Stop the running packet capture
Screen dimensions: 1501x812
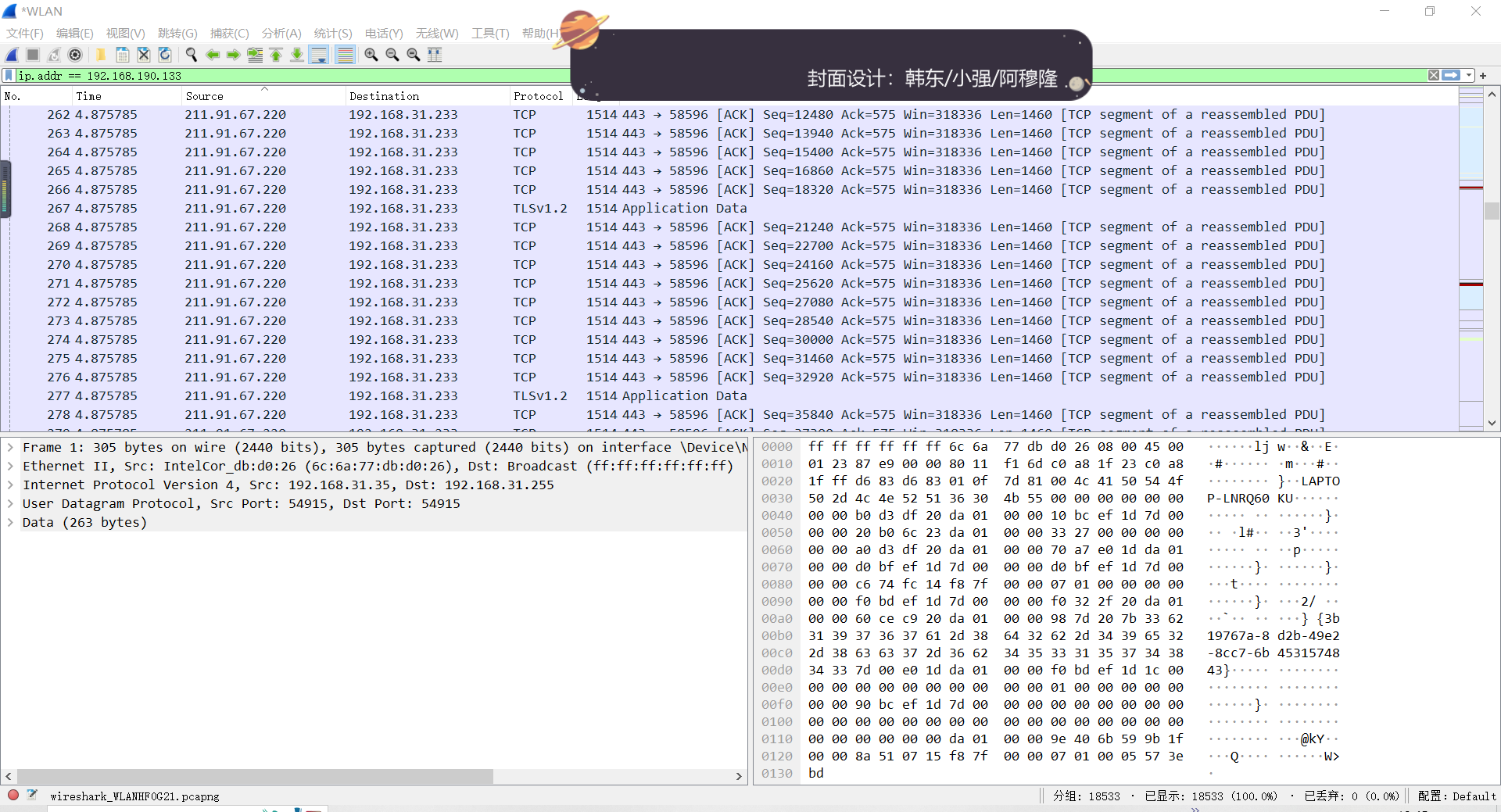point(33,55)
